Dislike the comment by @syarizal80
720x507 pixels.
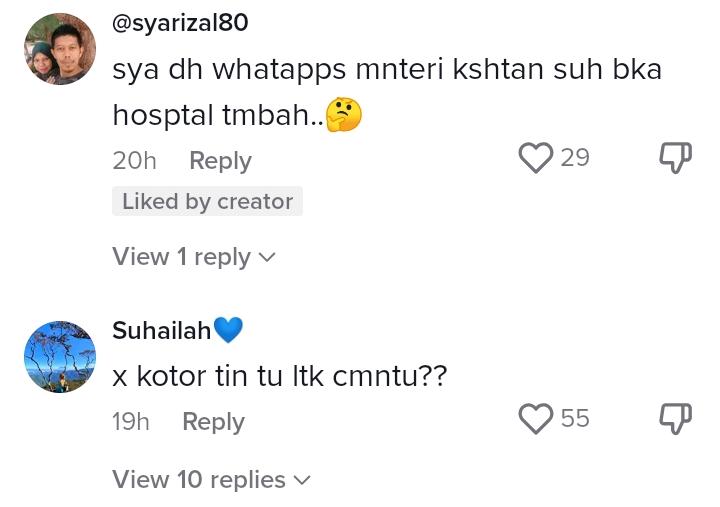(x=676, y=158)
